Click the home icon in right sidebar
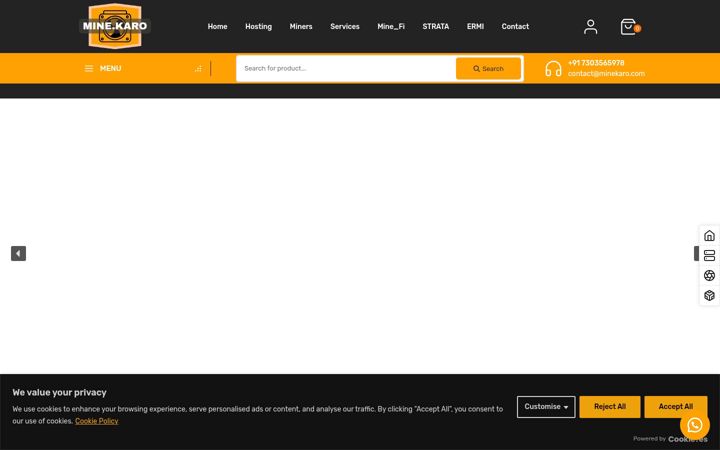720x450 pixels. [709, 236]
